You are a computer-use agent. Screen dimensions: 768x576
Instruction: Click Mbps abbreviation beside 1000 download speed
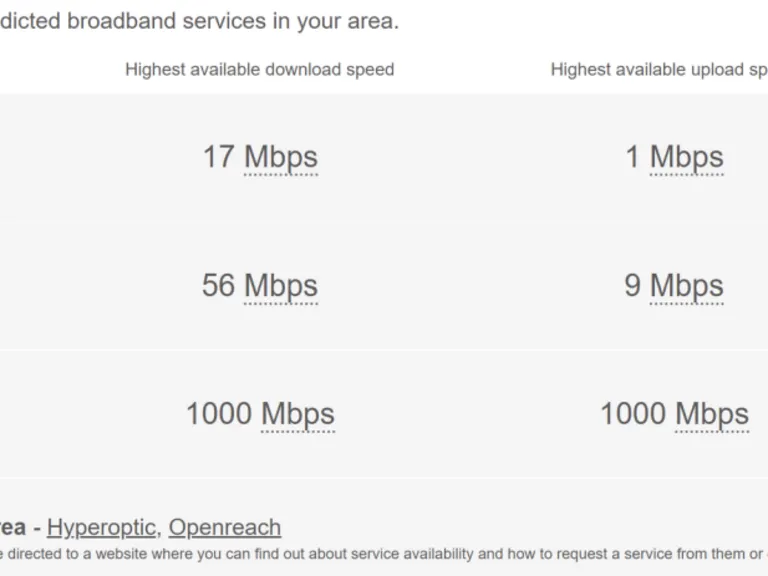[298, 413]
